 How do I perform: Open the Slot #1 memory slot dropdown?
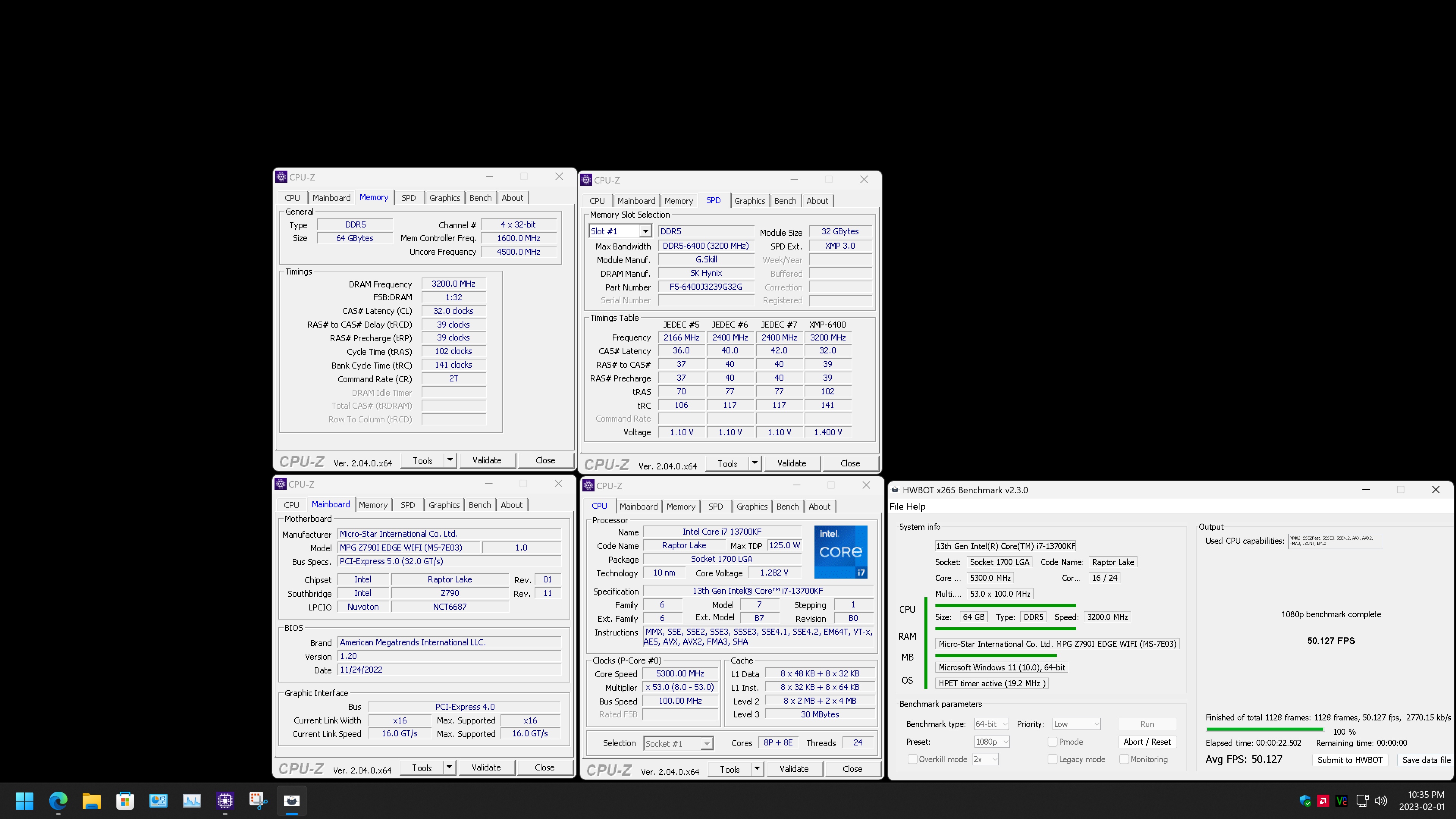(x=645, y=231)
